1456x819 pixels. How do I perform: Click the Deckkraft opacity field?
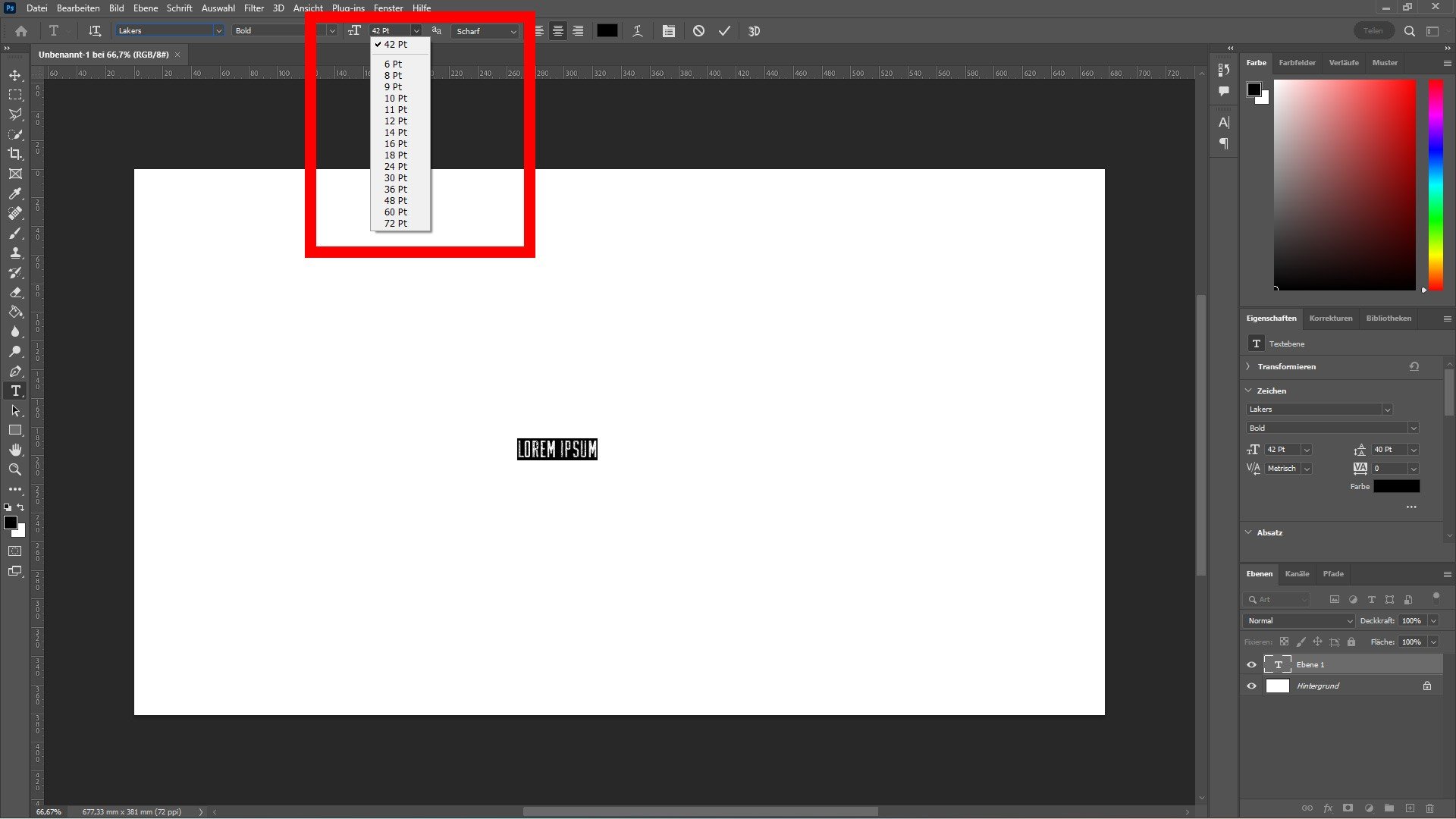pyautogui.click(x=1411, y=621)
